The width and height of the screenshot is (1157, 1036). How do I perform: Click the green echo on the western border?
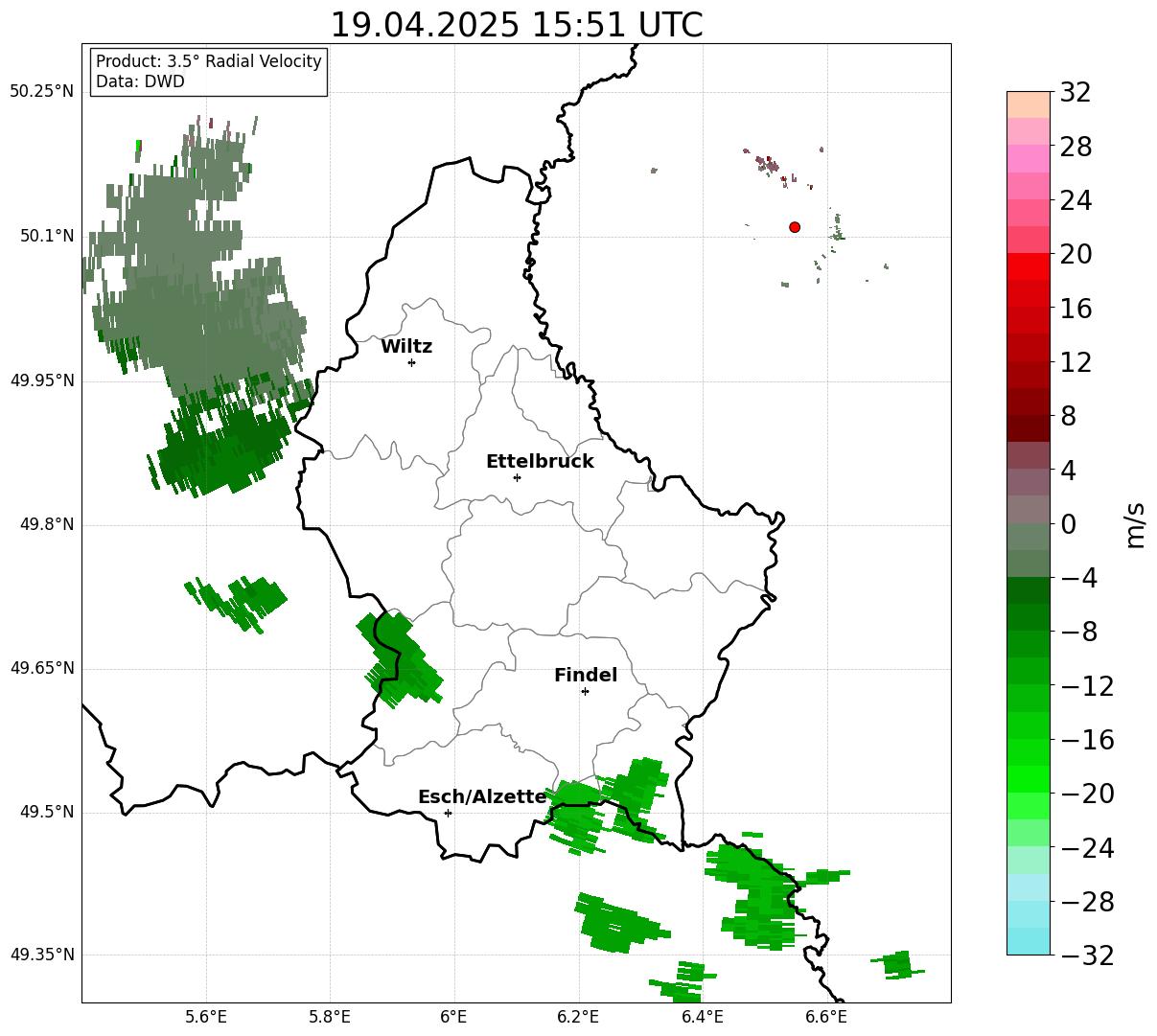coord(398,661)
